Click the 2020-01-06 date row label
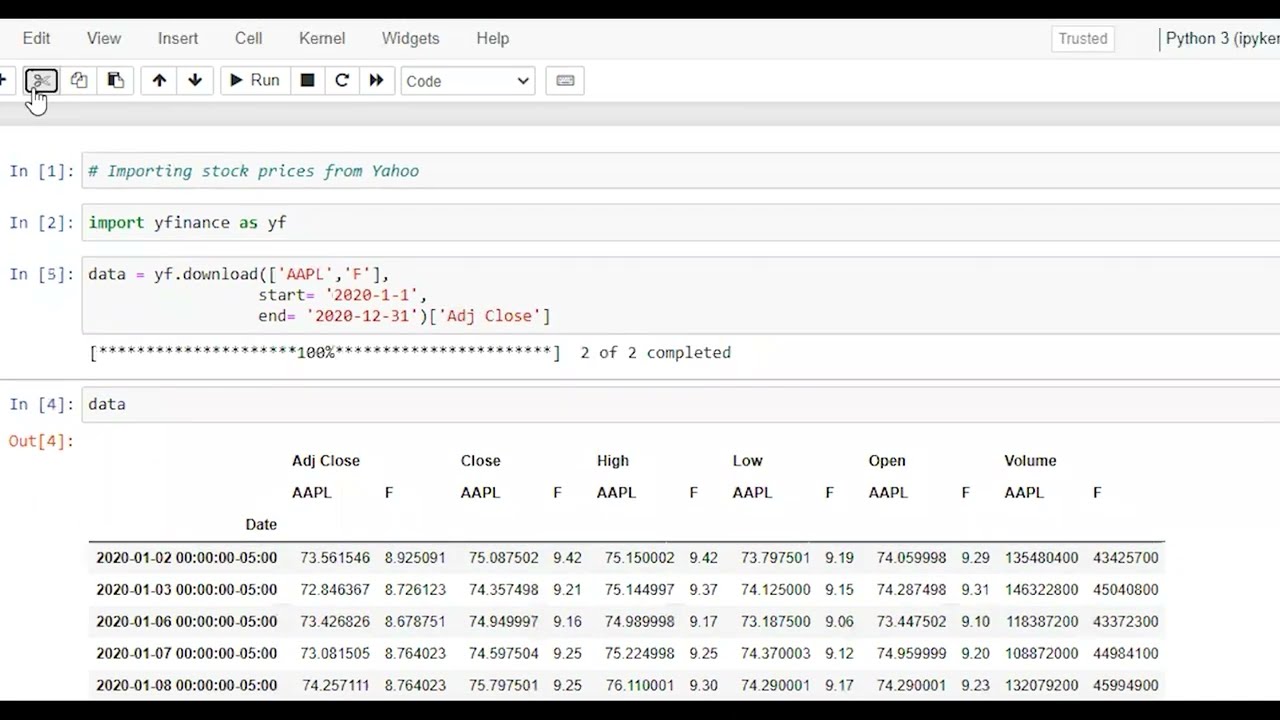 pos(186,621)
